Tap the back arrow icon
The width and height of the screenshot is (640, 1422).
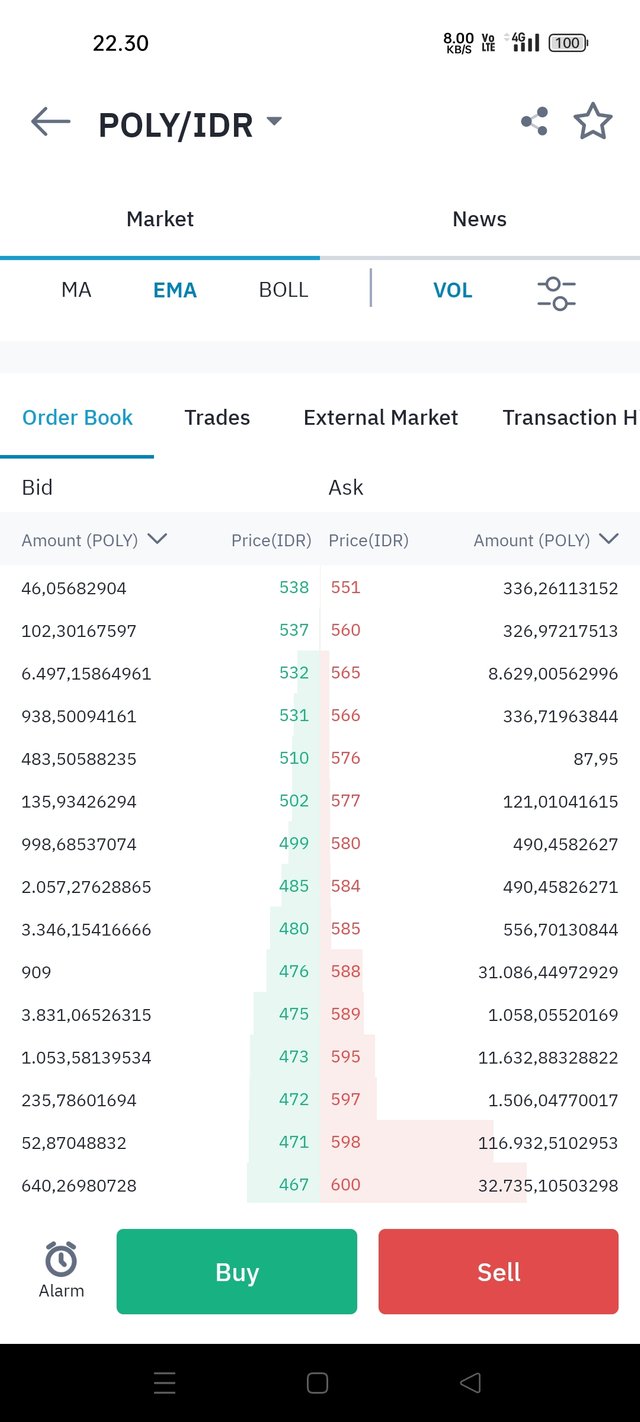[x=51, y=122]
